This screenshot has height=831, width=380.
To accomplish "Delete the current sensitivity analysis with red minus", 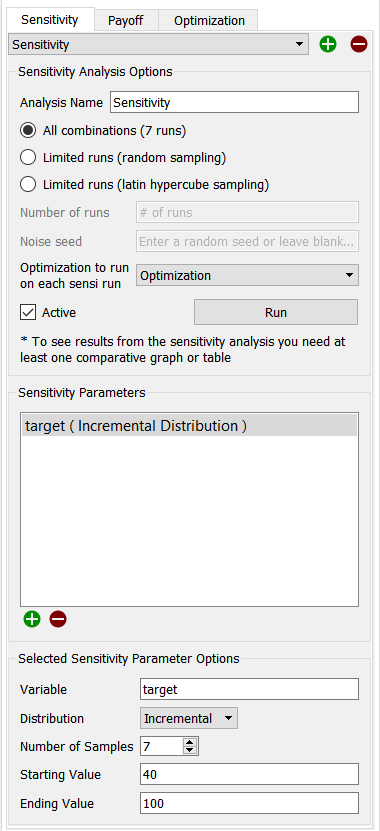I will tap(359, 45).
